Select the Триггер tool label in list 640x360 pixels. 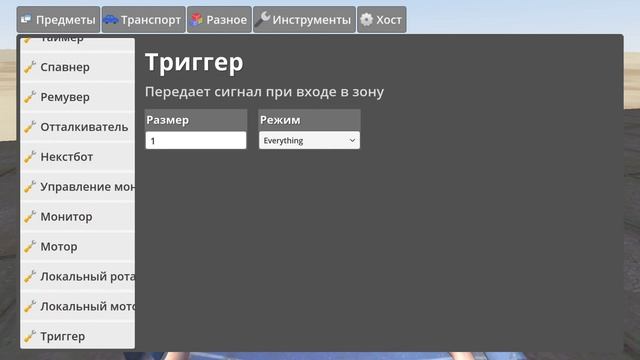(62, 337)
